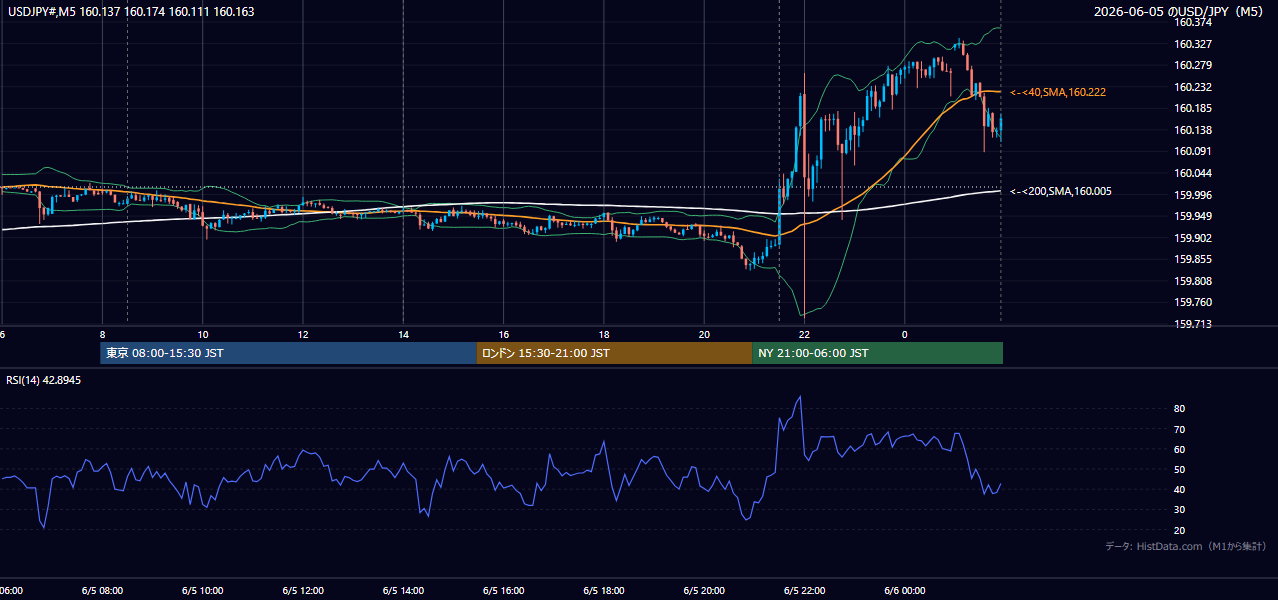Screen dimensions: 1278x600
Task: Click price axis value 160.374
Action: tap(1193, 22)
